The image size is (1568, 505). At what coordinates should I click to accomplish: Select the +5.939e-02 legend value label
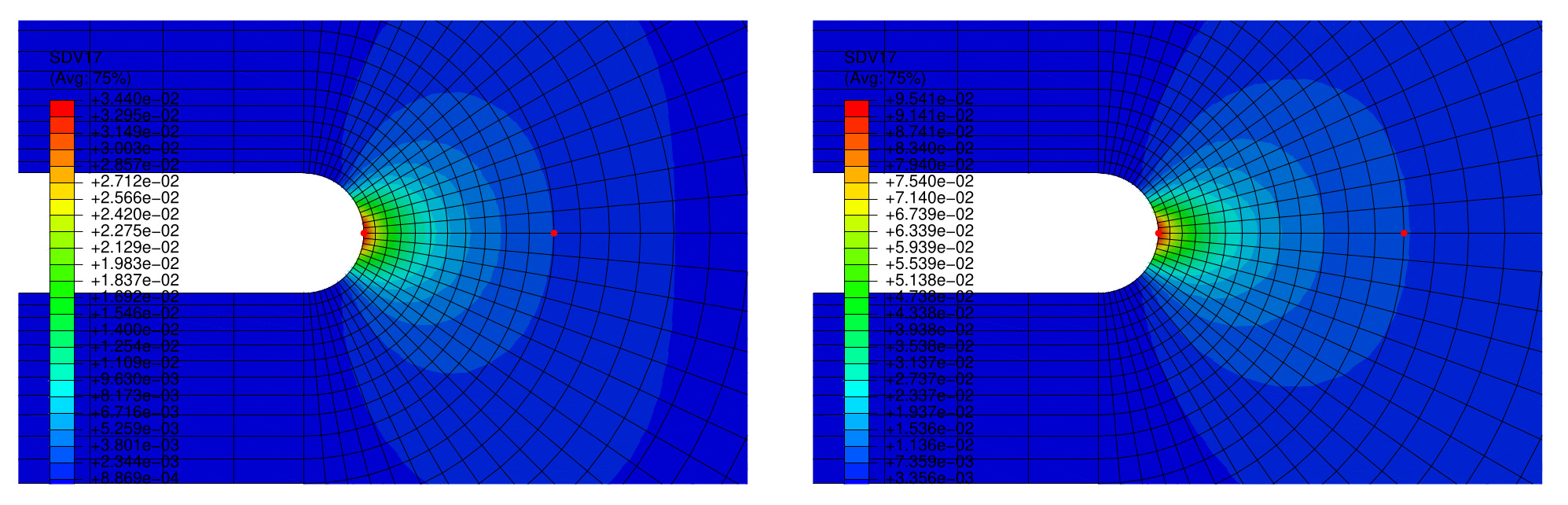[930, 247]
